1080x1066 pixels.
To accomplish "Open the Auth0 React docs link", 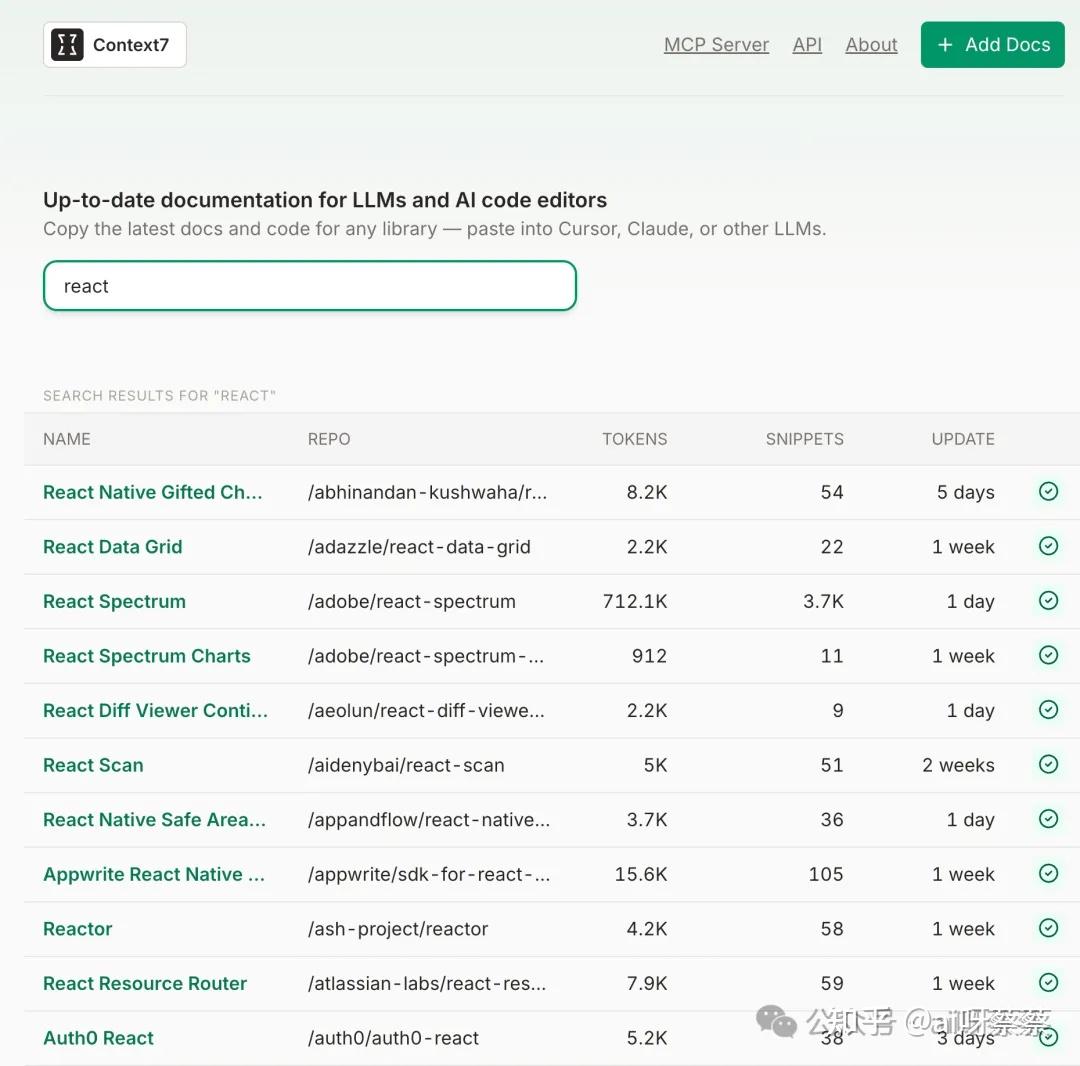I will [x=98, y=1038].
